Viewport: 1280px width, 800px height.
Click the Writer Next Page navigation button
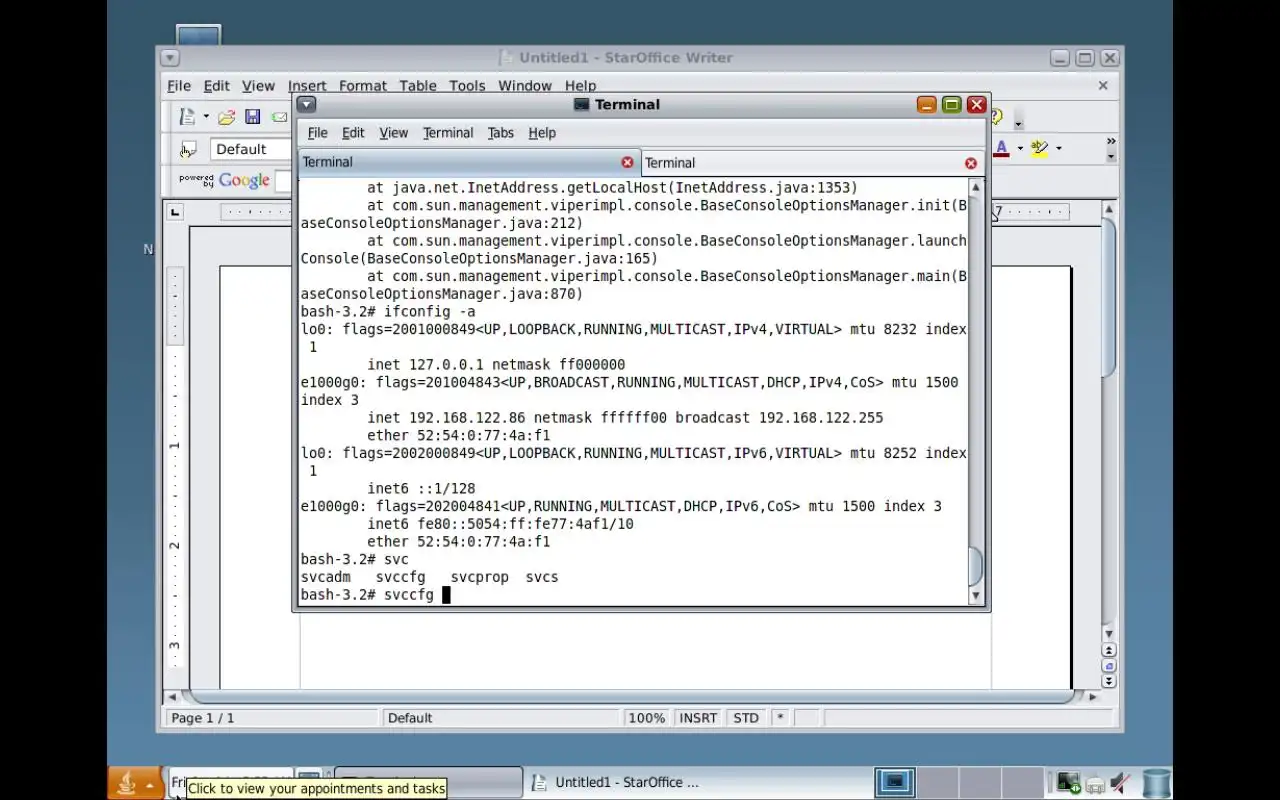(1108, 681)
